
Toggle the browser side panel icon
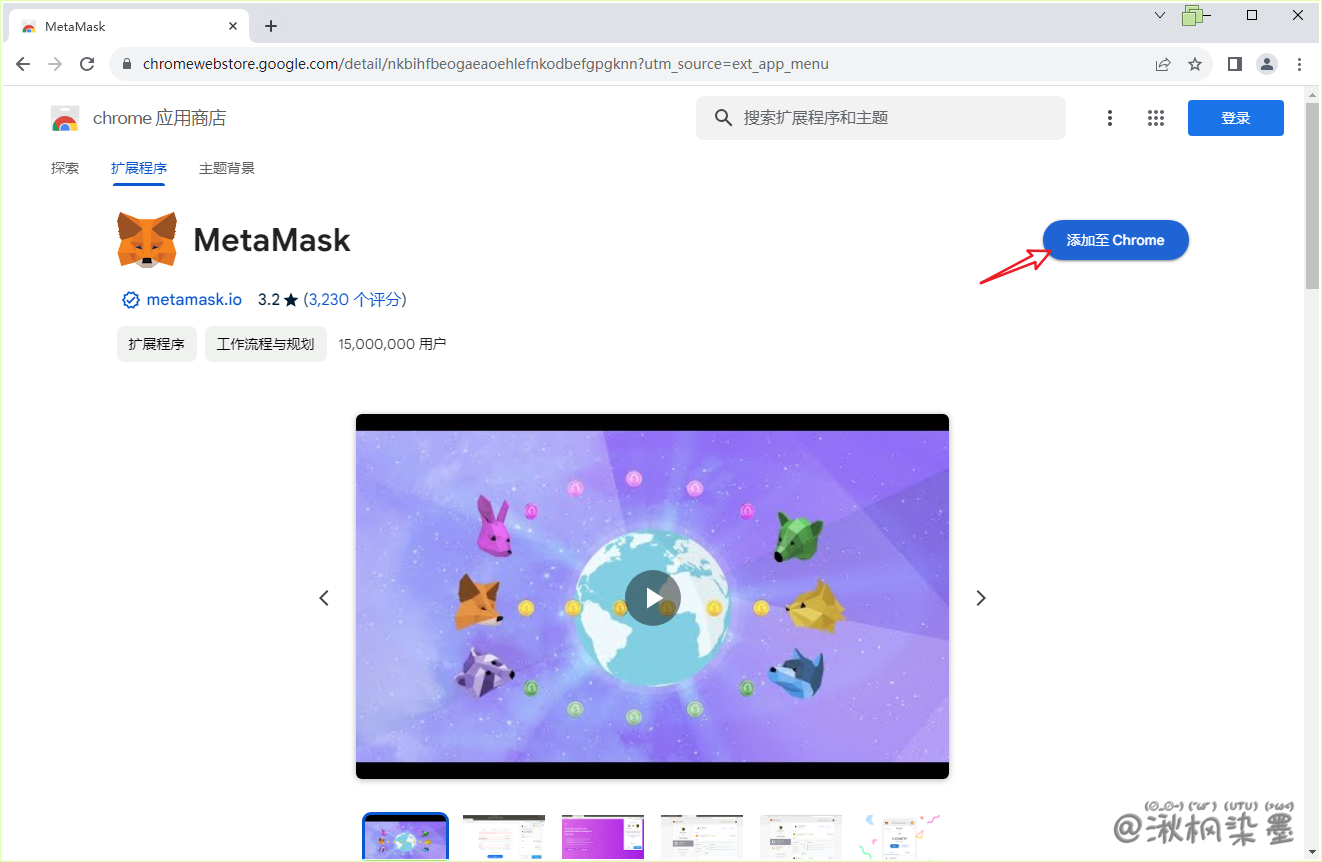tap(1235, 64)
